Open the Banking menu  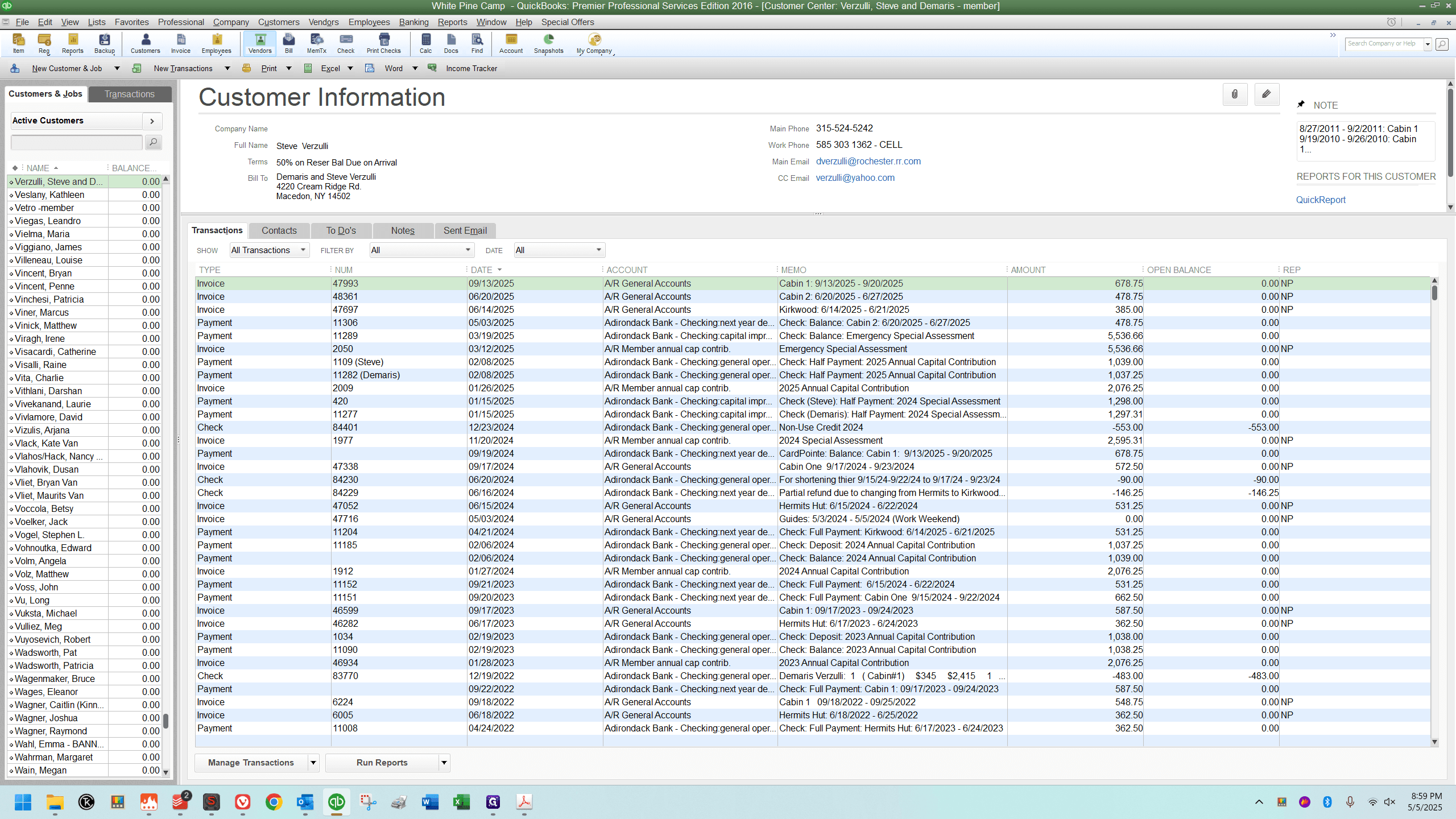tap(413, 22)
